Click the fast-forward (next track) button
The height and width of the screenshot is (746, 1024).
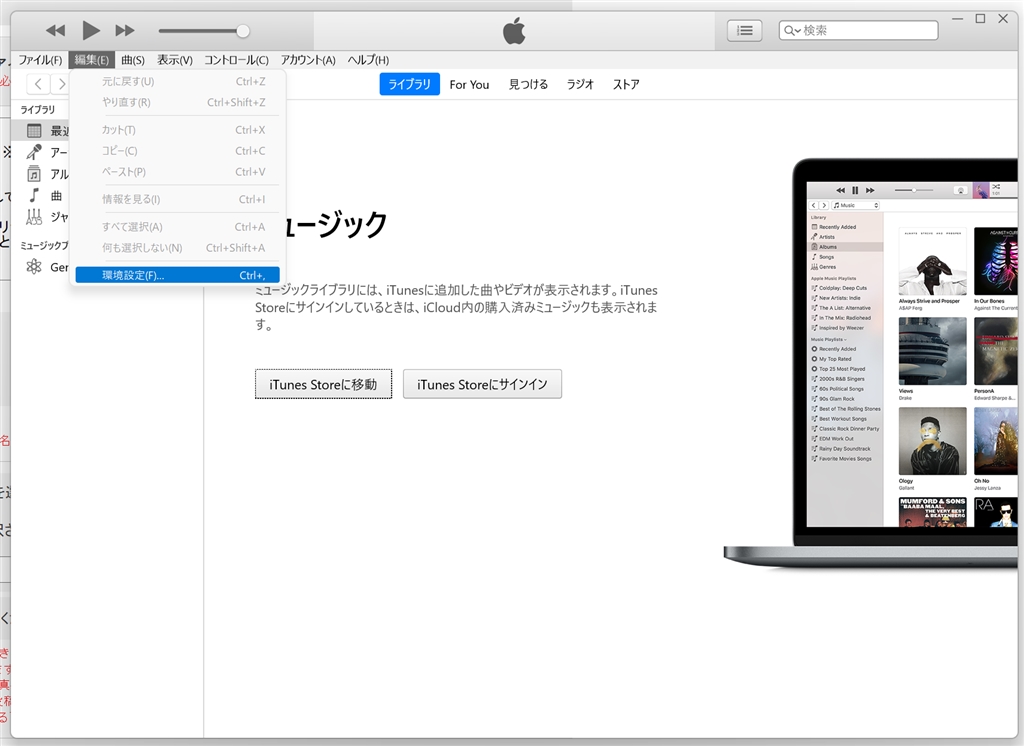click(x=125, y=30)
